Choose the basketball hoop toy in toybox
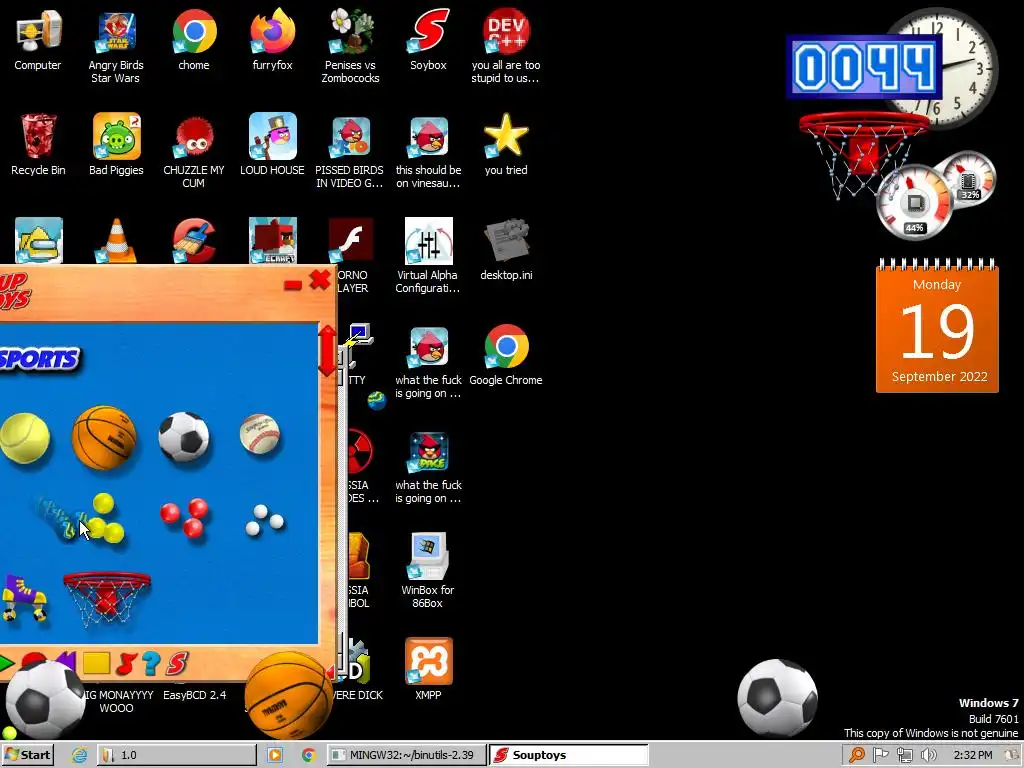The image size is (1024, 768). coord(106,600)
